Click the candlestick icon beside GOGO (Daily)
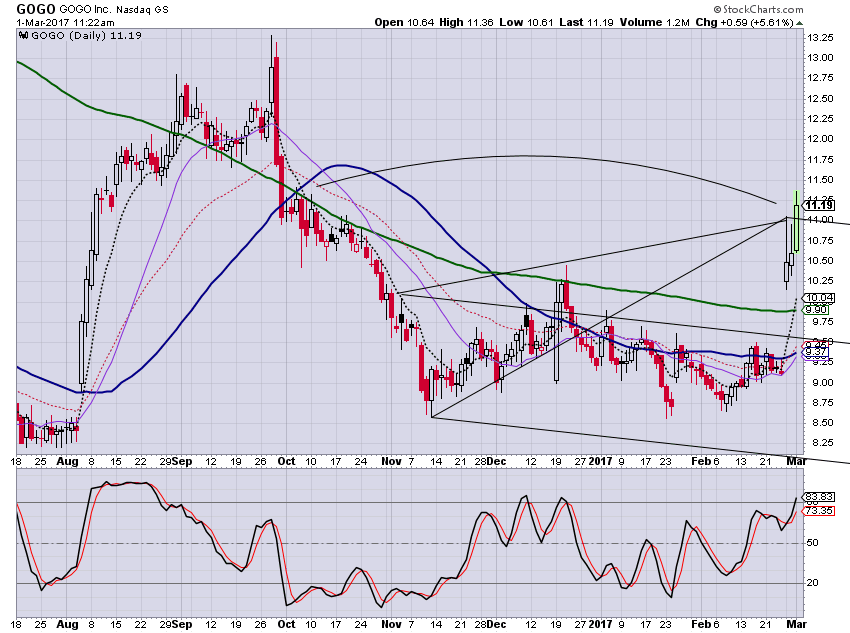The image size is (850, 633). [x=23, y=36]
